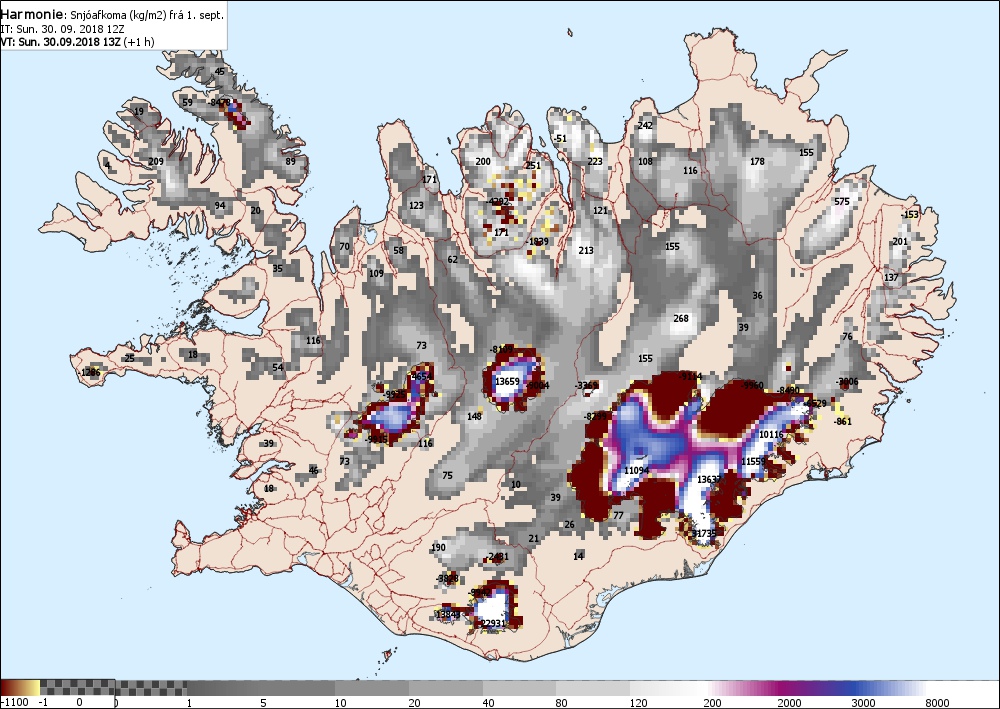Click the 200 value on the northern peninsula

(483, 161)
